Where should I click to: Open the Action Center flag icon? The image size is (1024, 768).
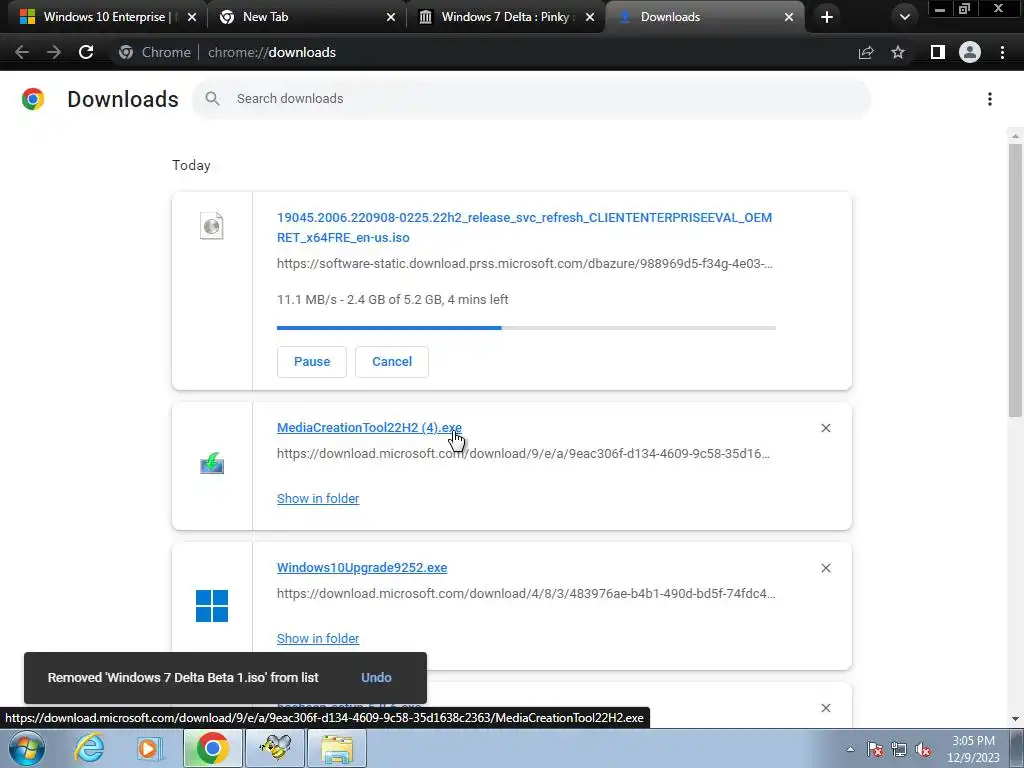click(x=875, y=749)
